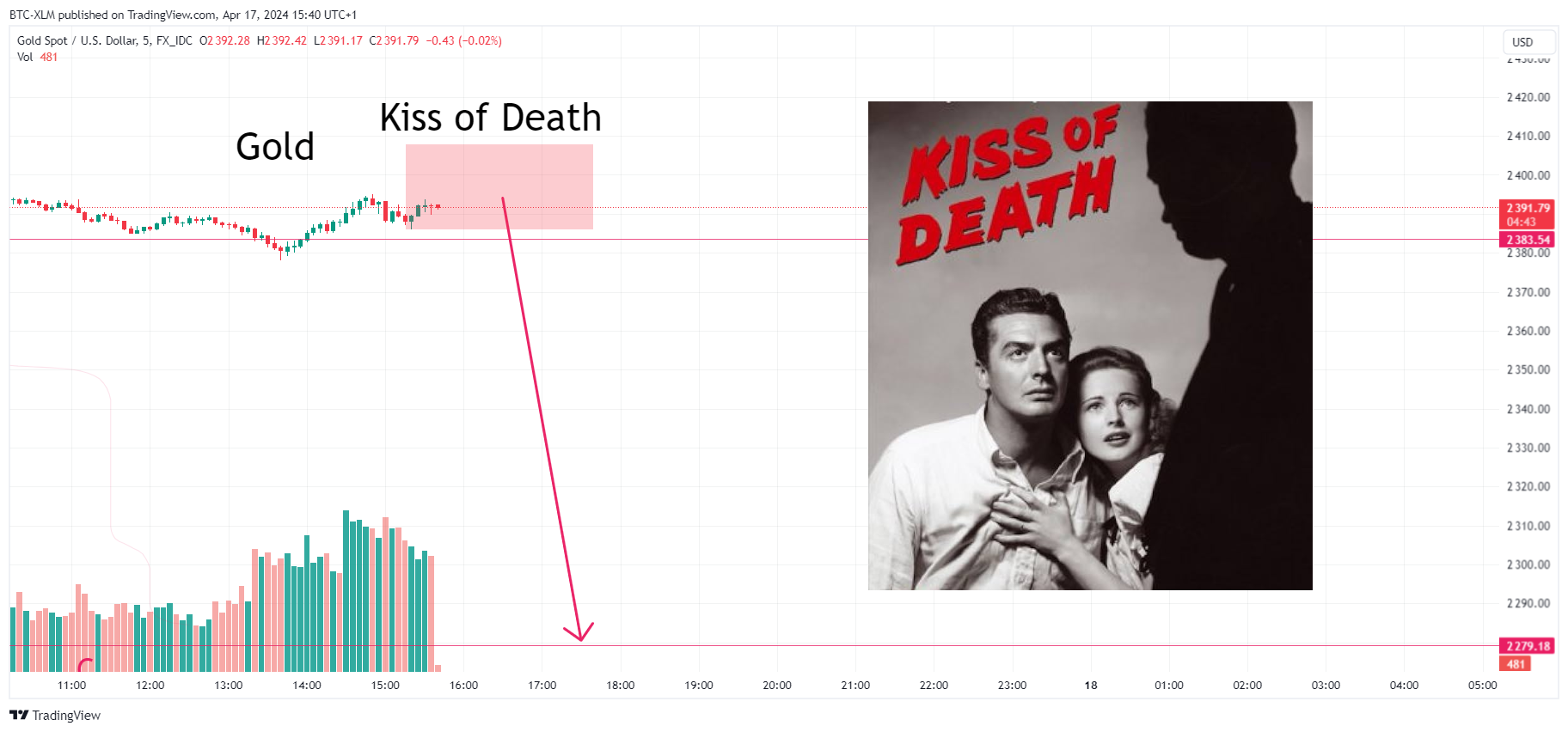Click the 2350.00 price axis label
This screenshot has height=732, width=1568.
(x=1528, y=369)
